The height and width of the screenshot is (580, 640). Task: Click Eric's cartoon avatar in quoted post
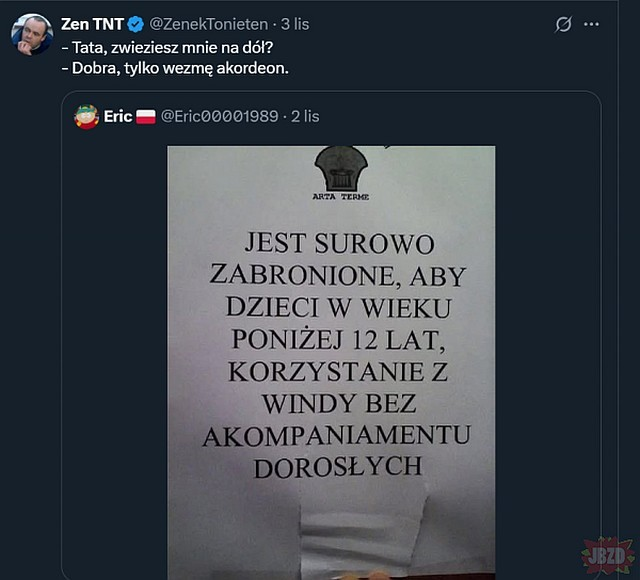pyautogui.click(x=87, y=117)
